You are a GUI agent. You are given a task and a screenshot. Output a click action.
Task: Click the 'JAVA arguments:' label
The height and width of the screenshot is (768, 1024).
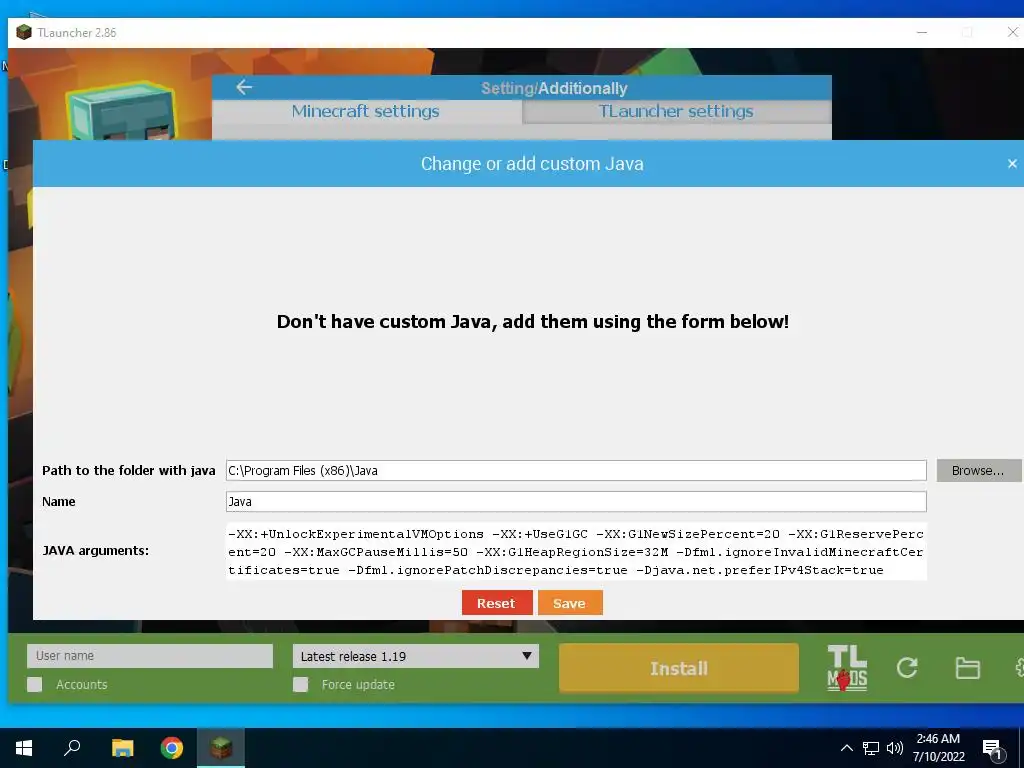click(x=95, y=551)
